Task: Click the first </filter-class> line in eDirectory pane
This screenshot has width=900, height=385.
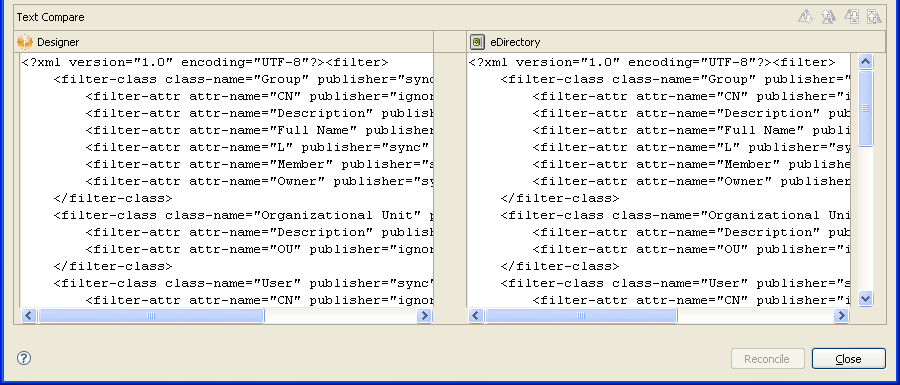Action: coord(560,199)
